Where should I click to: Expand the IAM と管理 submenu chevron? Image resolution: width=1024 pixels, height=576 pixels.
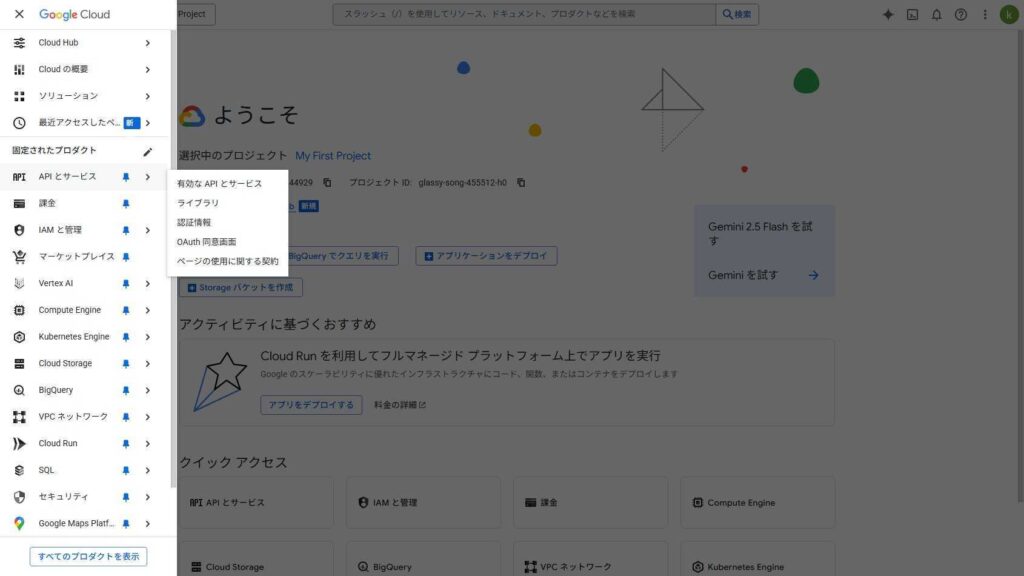click(148, 231)
